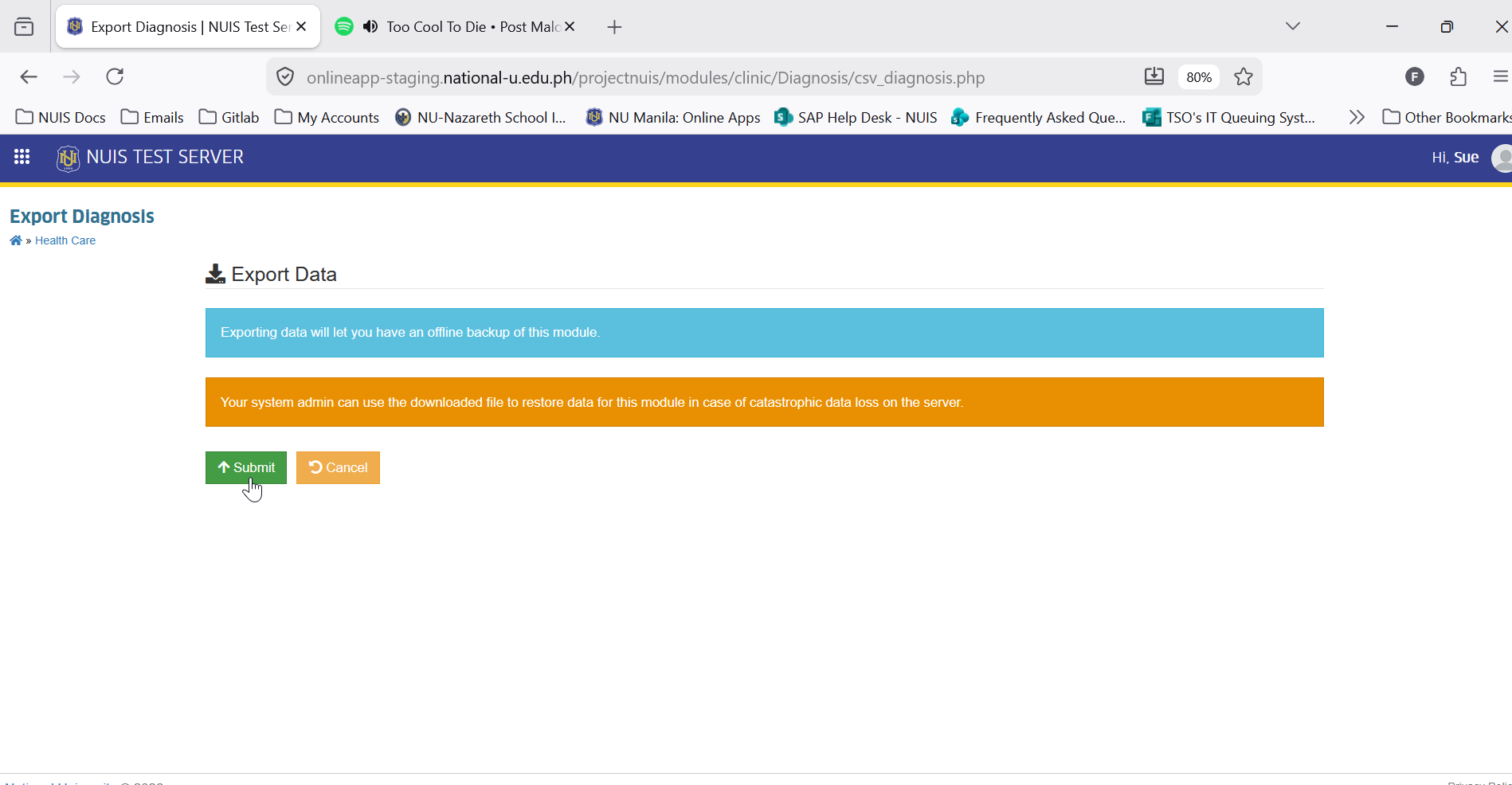The image size is (1512, 785).
Task: Open the browser extensions icon
Action: [x=1459, y=76]
